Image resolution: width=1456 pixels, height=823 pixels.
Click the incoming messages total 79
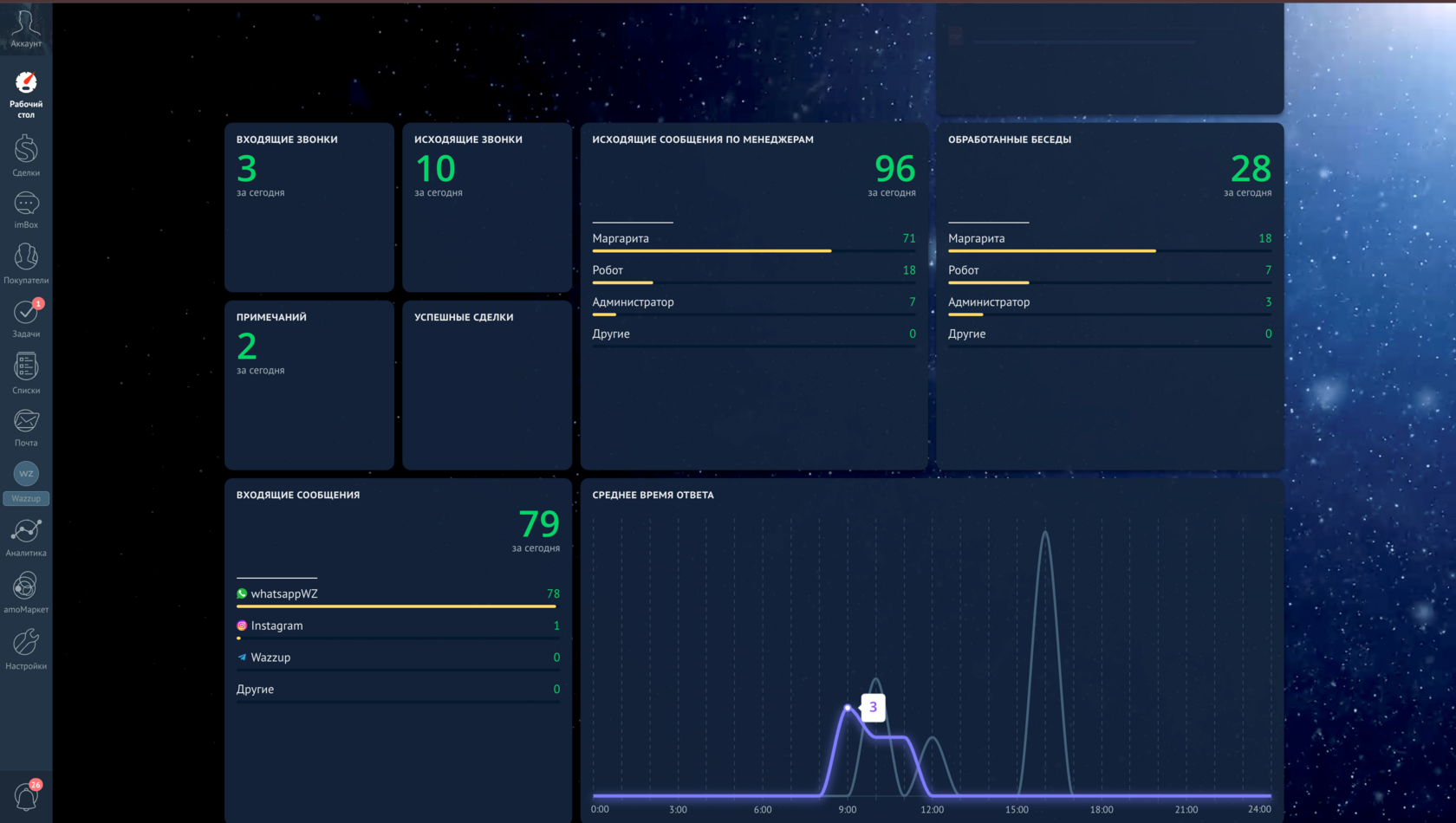[539, 524]
